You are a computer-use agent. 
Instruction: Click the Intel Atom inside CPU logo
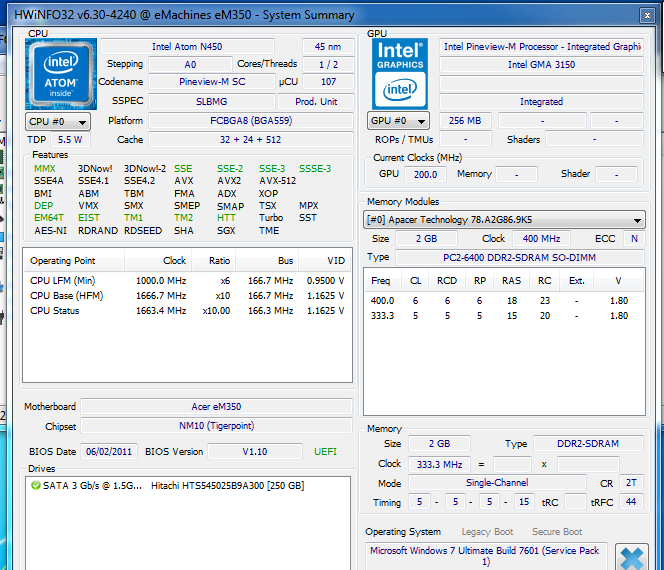61,74
